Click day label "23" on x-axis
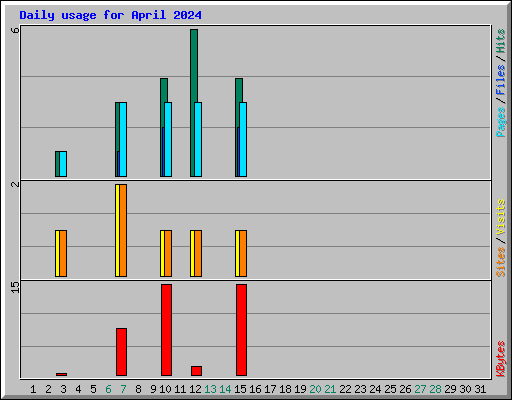Image resolution: width=512 pixels, height=400 pixels. (x=360, y=389)
